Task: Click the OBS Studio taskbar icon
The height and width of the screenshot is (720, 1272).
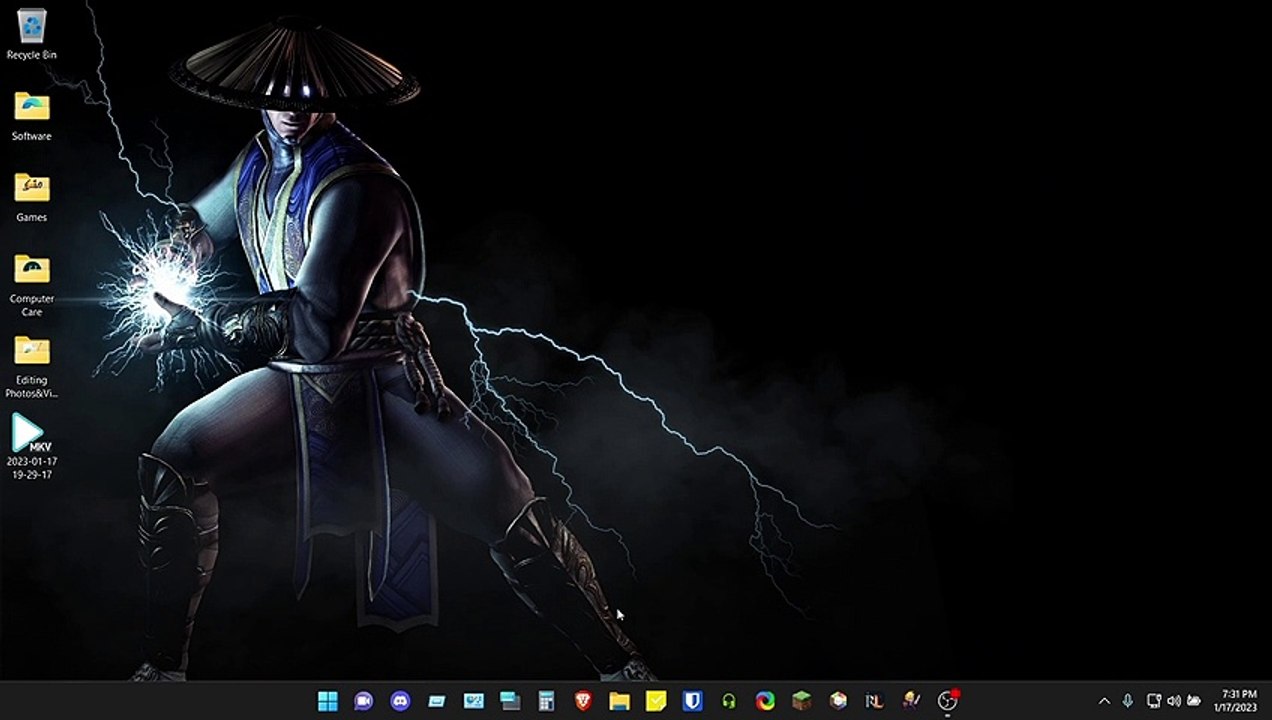Action: pos(947,701)
